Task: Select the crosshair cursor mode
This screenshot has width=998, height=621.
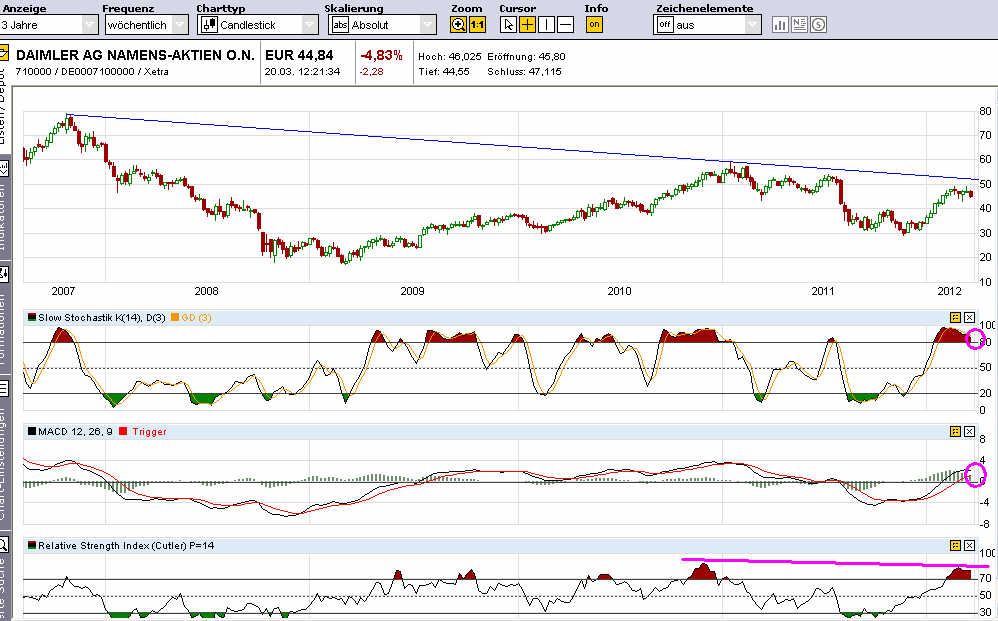Action: tap(527, 25)
